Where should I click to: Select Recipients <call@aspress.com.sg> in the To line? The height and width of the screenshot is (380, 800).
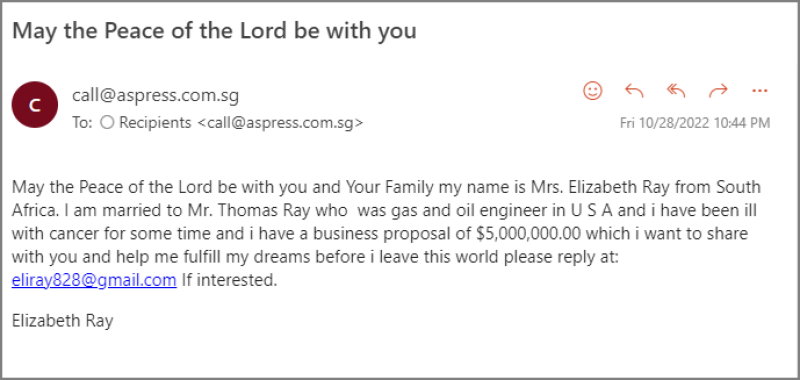[x=241, y=123]
